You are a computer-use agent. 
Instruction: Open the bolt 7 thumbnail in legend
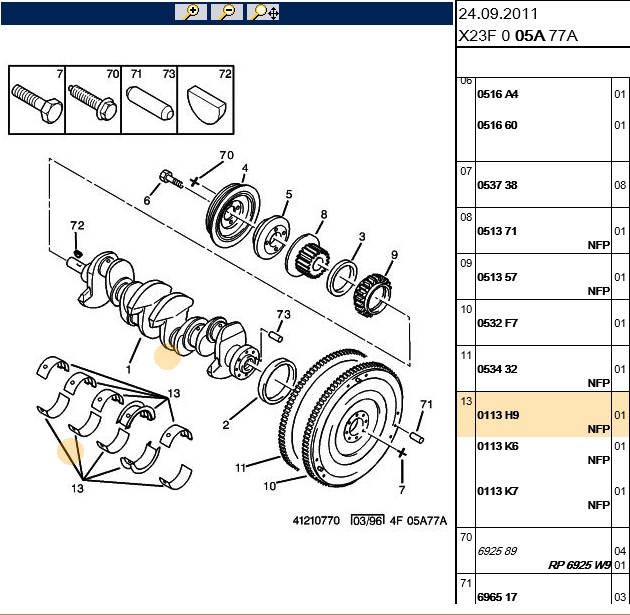pyautogui.click(x=37, y=100)
